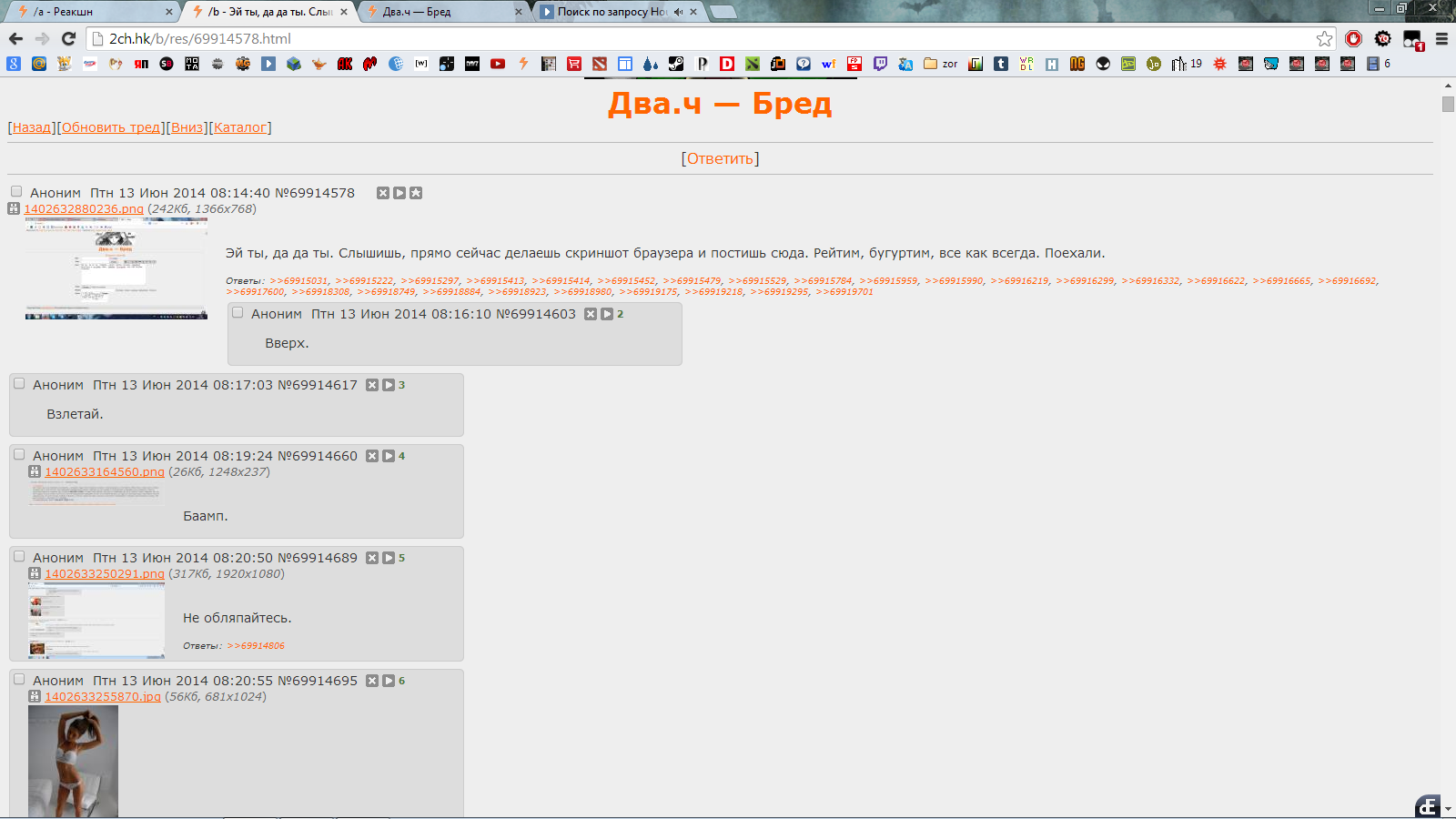Hide post №69914603 with its X icon
Screen dimensions: 1456x819
[x=591, y=314]
